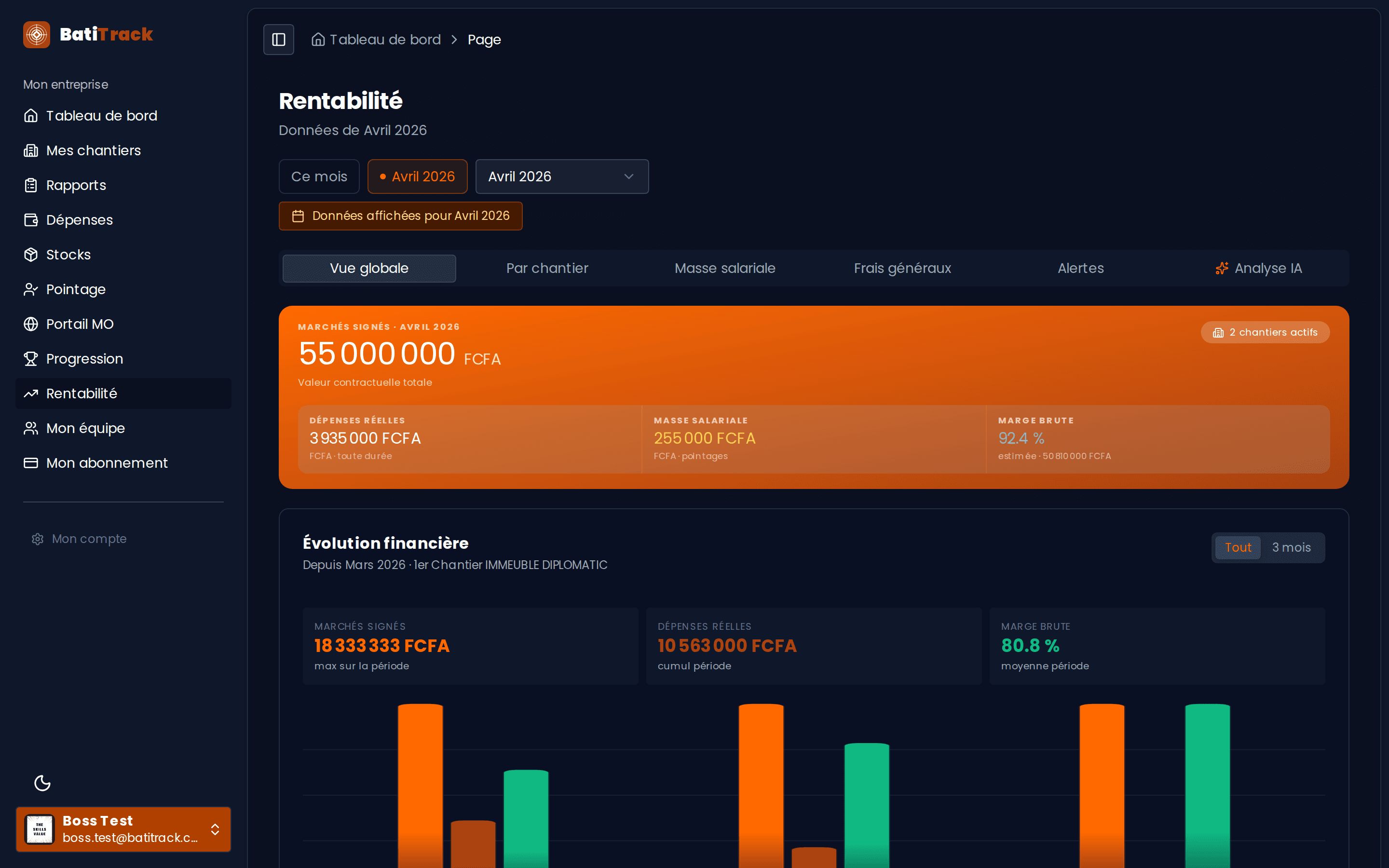1389x868 pixels.
Task: Click the building icon in chantiers actifs badge
Action: tap(1218, 333)
